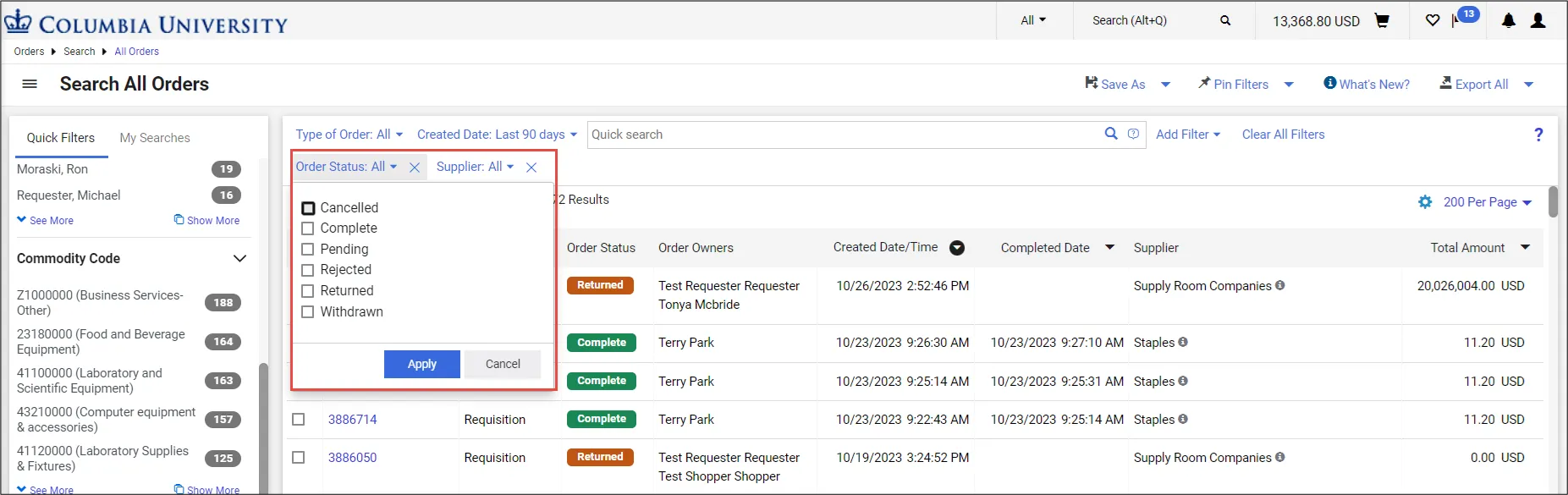Click Show More under Requester list

pos(206,220)
